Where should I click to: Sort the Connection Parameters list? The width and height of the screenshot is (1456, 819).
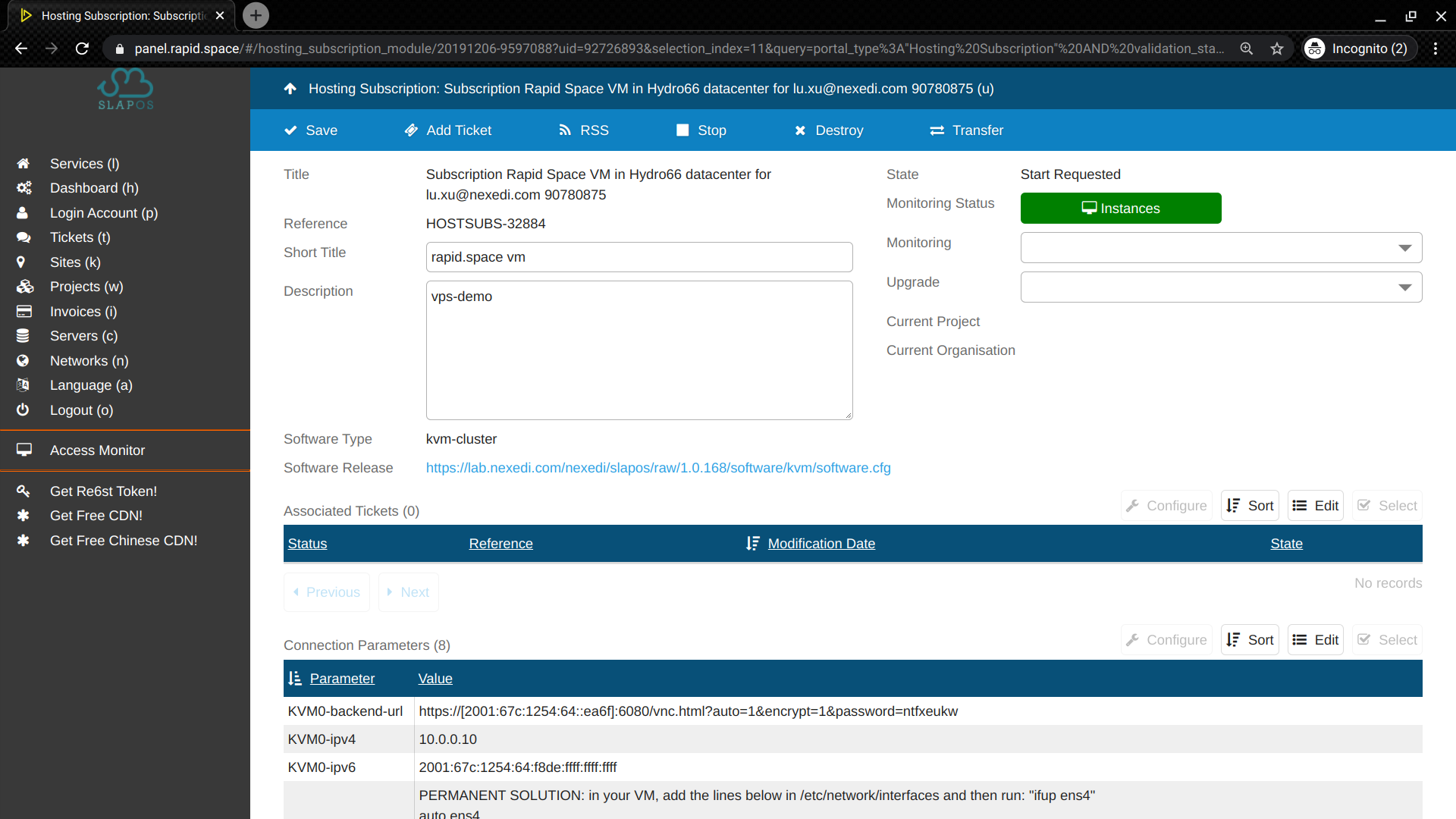[x=1250, y=640]
